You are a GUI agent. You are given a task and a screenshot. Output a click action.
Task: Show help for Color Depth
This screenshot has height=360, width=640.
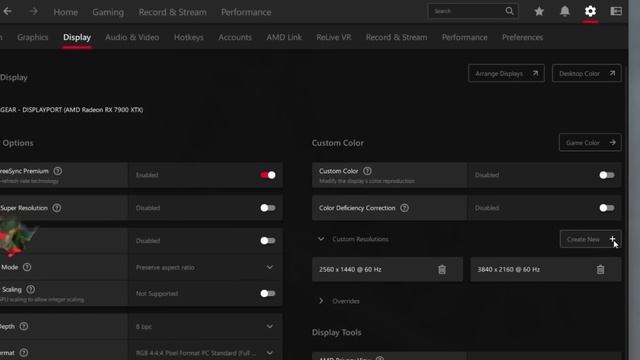24,326
